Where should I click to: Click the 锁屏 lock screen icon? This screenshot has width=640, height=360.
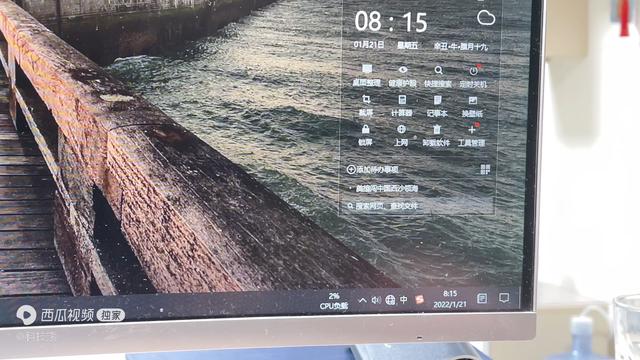click(365, 135)
